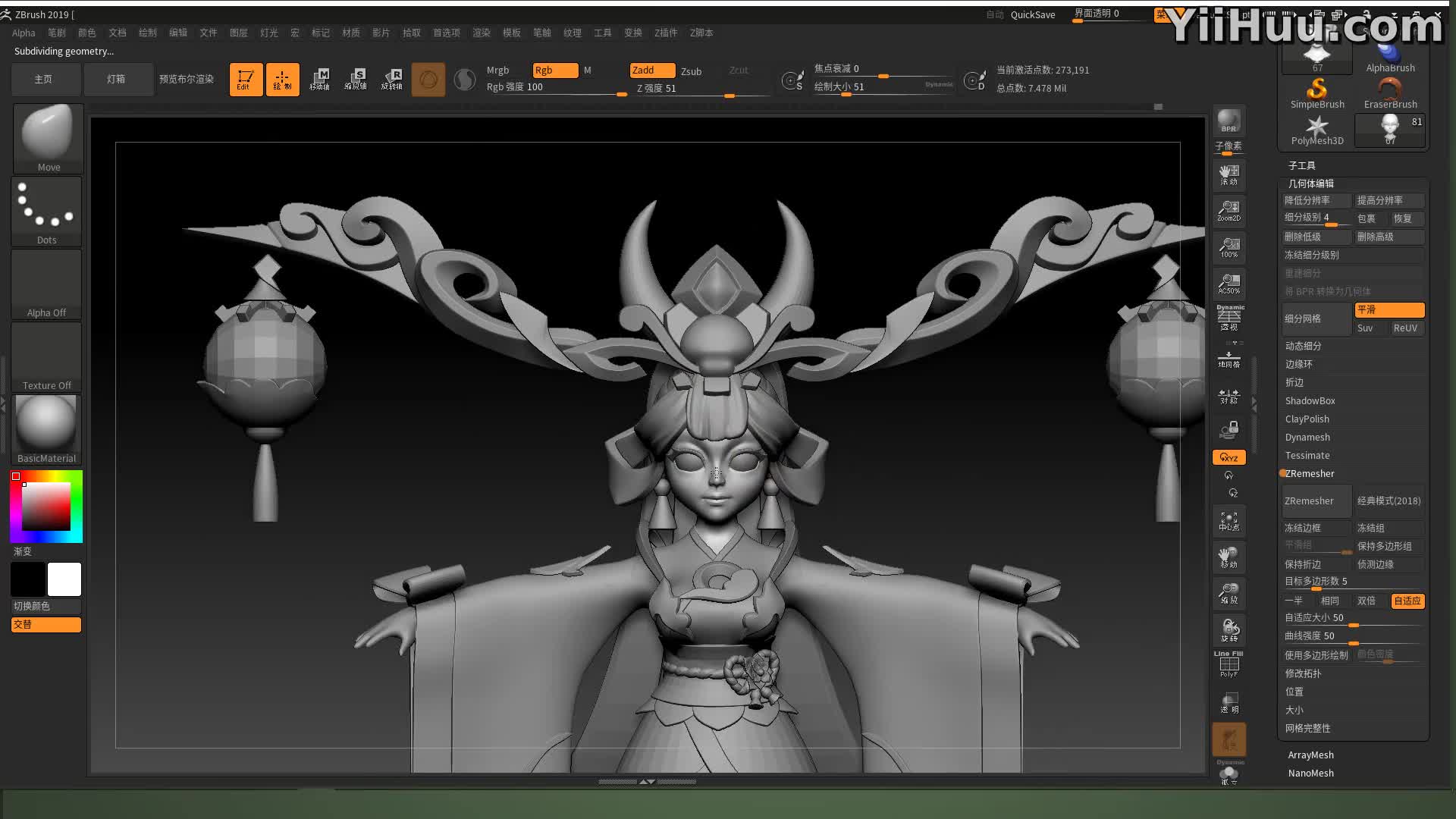This screenshot has width=1456, height=819.
Task: Expand the ClayPolish section
Action: coord(1307,419)
